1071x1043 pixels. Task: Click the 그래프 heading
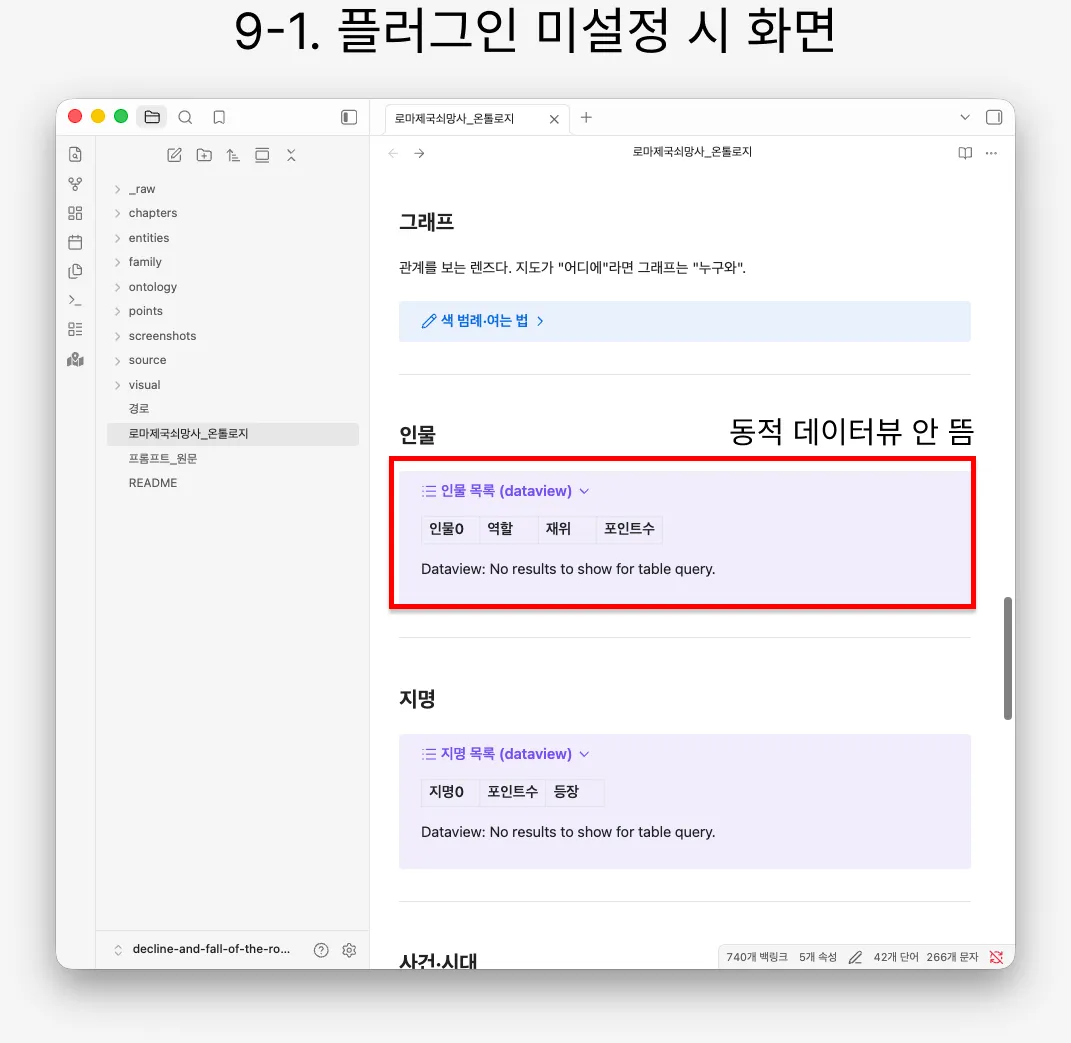point(426,222)
